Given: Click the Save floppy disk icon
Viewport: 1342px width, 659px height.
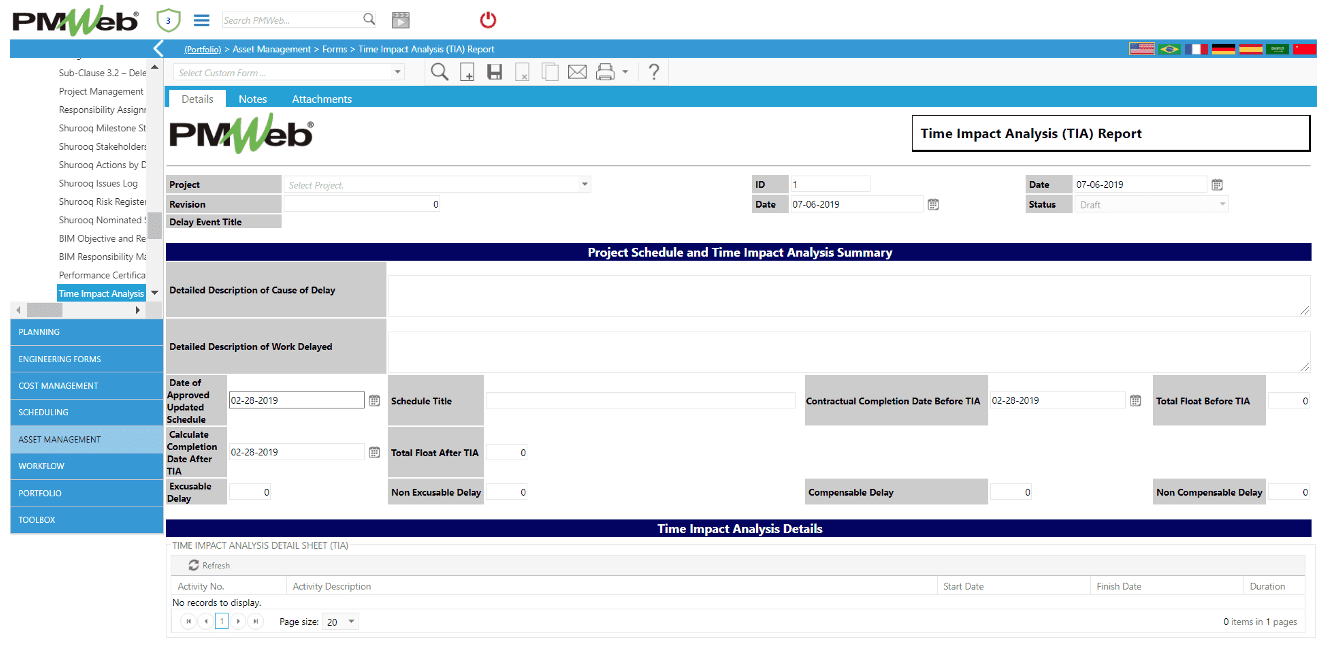Looking at the screenshot, I should 494,72.
